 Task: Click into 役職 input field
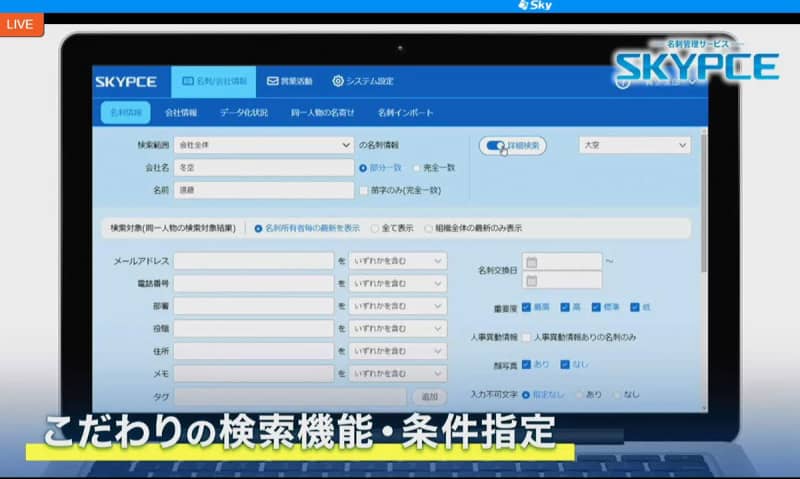[254, 329]
